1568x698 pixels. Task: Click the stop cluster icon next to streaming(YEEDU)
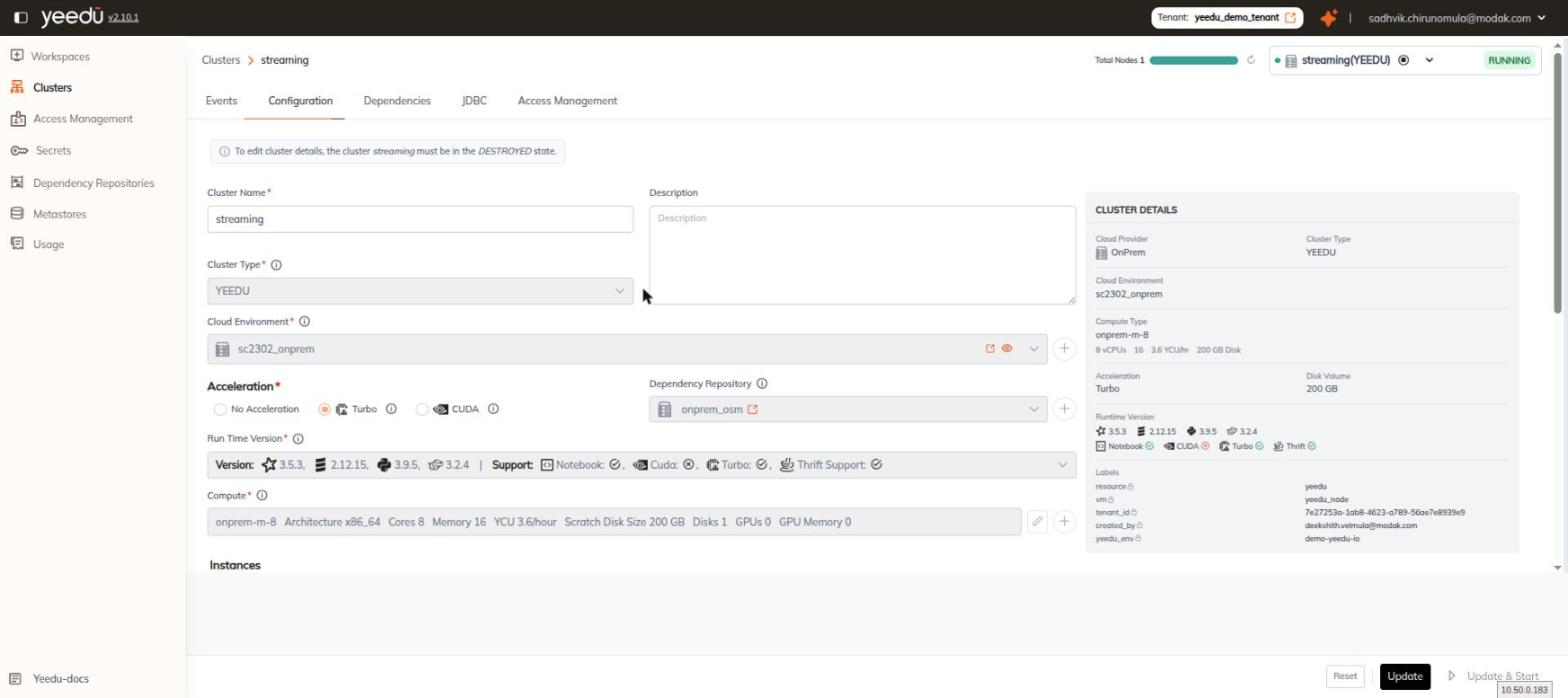1403,60
